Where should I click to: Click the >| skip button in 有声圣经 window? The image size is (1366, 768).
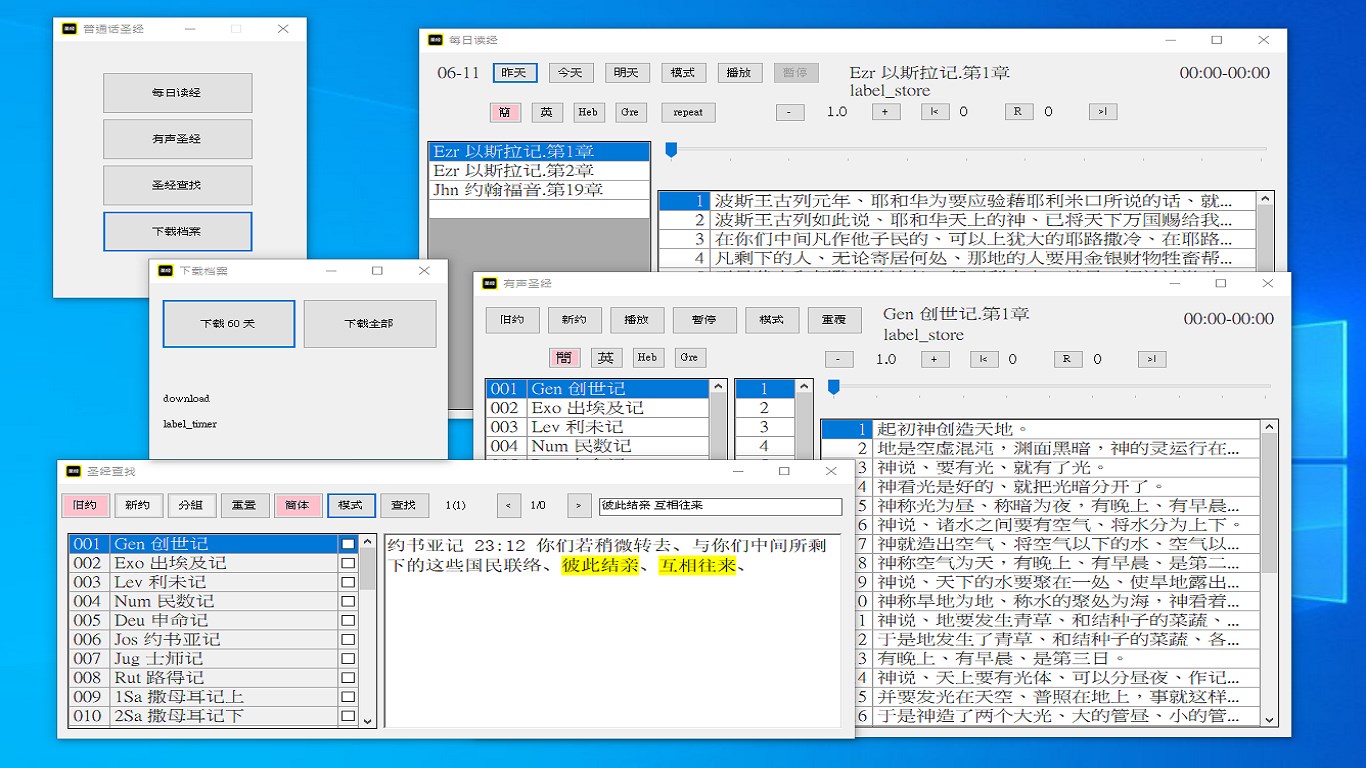(x=1151, y=359)
